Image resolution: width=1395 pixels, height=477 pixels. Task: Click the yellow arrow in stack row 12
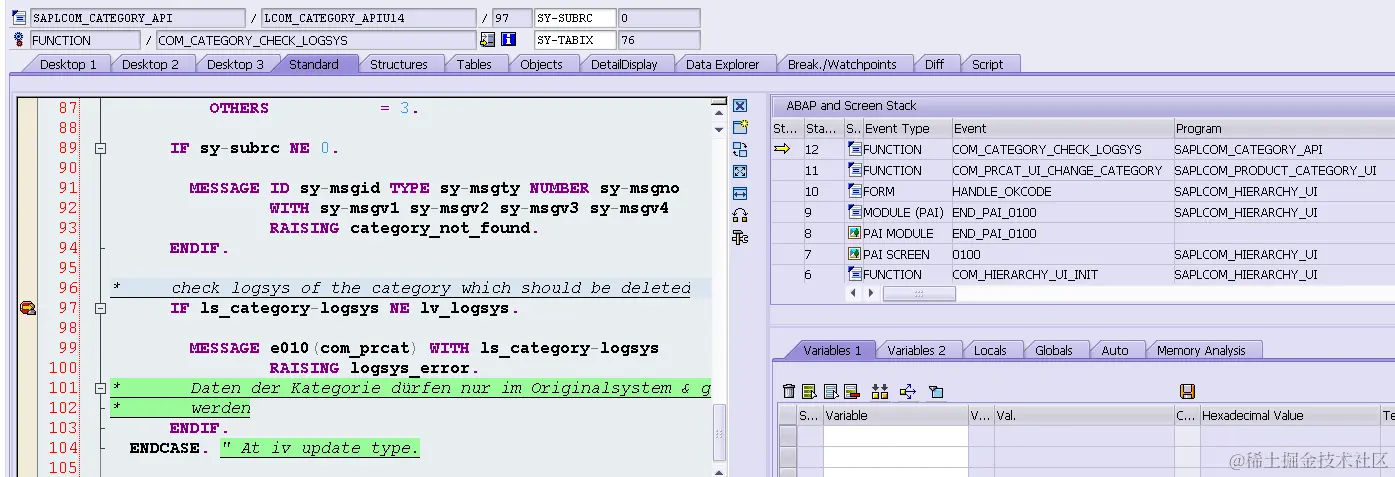coord(782,149)
